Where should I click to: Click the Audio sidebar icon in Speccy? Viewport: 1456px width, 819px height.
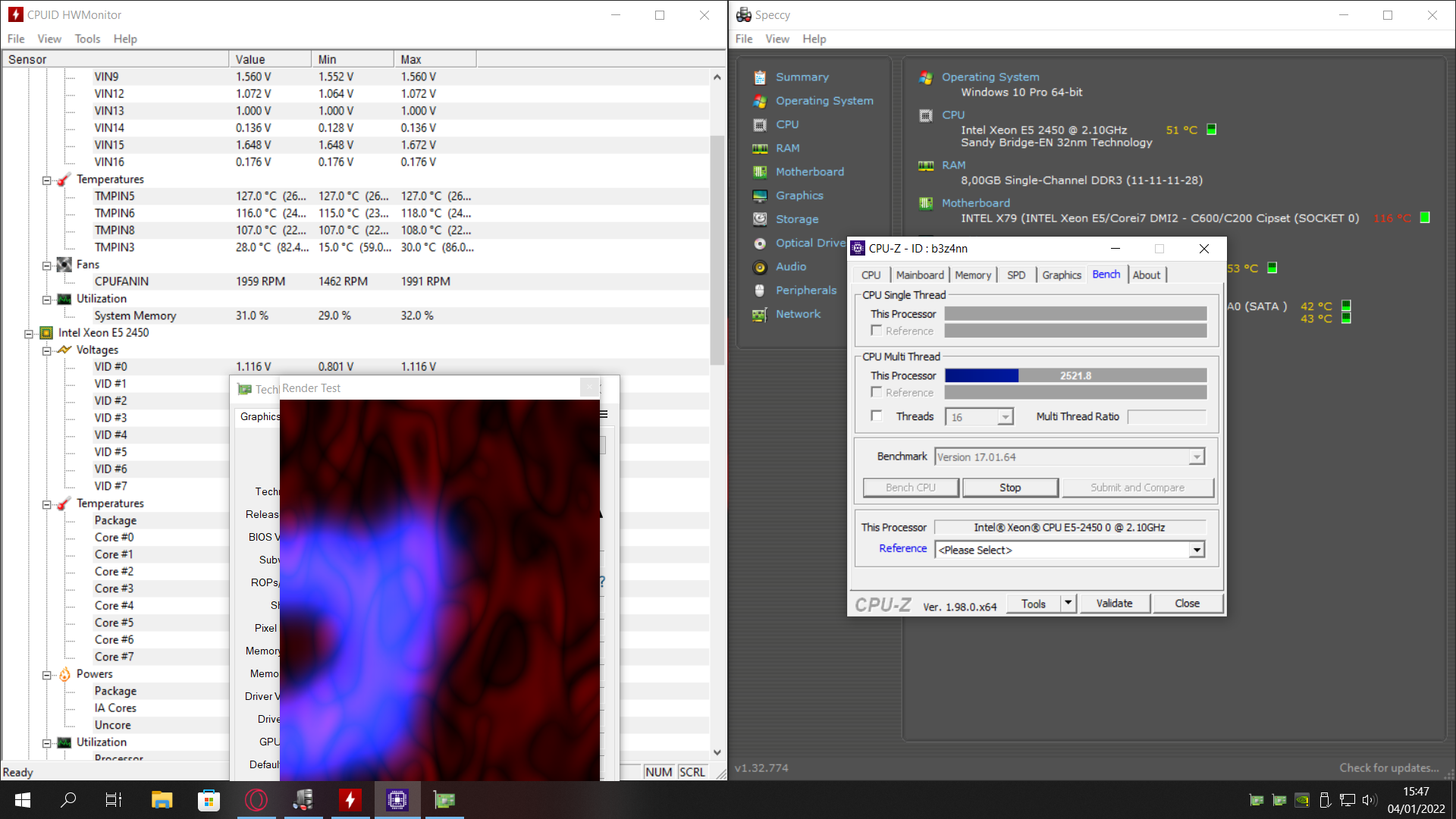(x=759, y=267)
